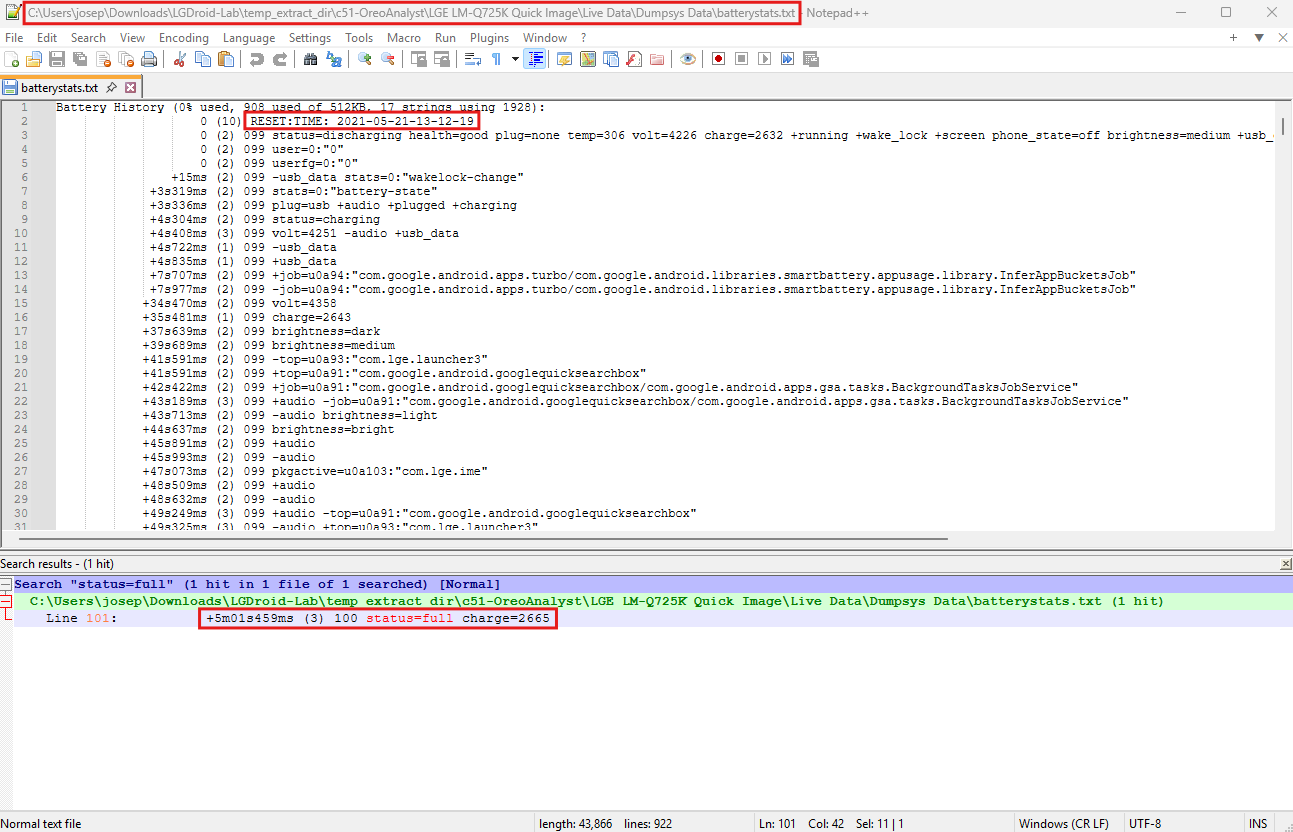Close the batterystats.txt tab
The image size is (1293, 832).
pos(130,88)
